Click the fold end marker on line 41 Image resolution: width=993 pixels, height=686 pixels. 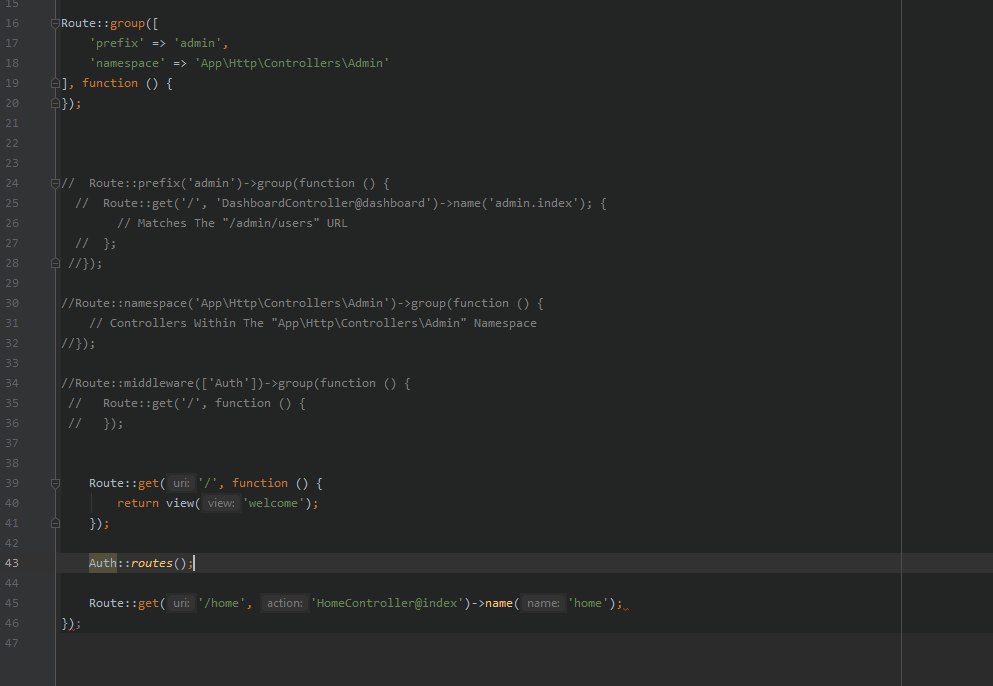(55, 523)
